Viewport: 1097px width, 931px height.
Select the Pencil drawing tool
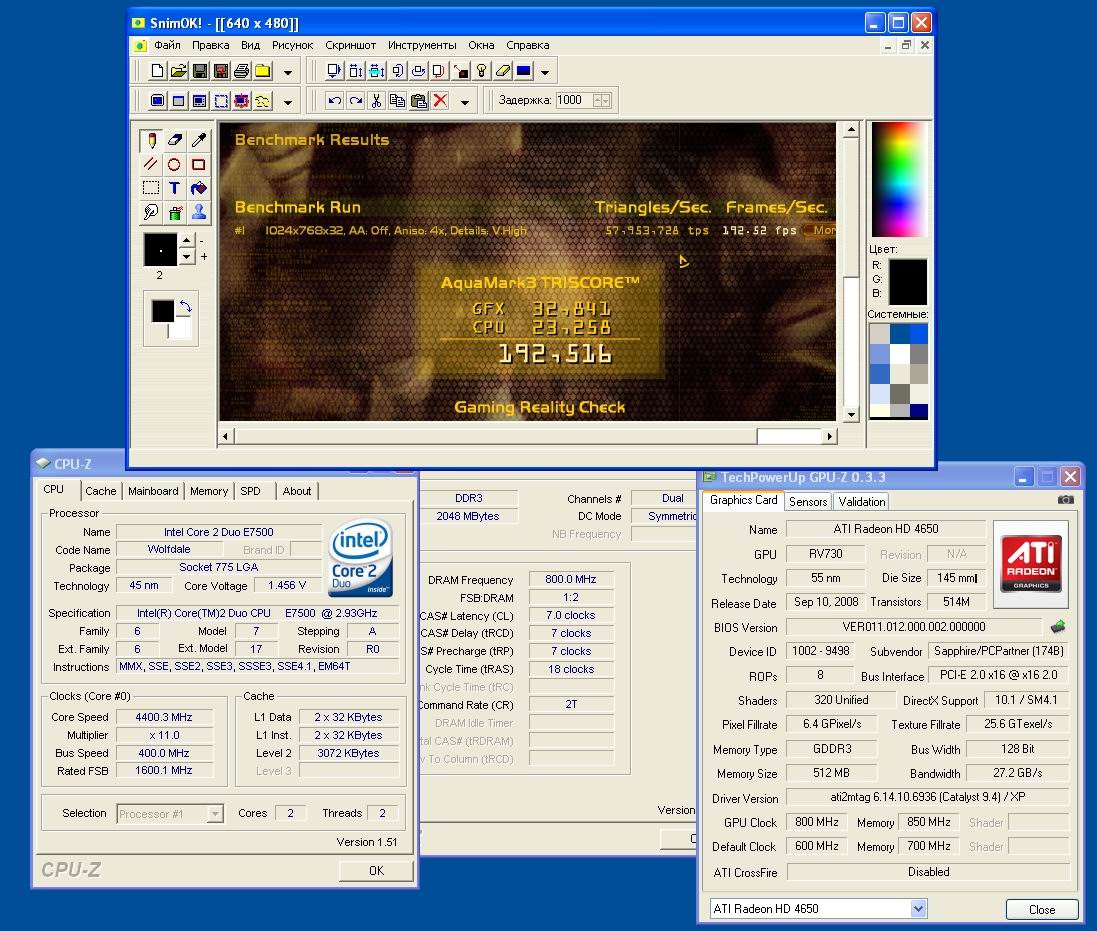[x=150, y=141]
